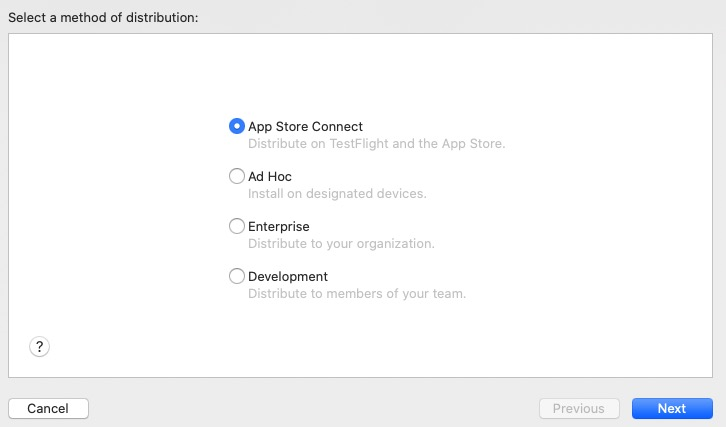Click the TestFlight and App Store description
This screenshot has height=427, width=726.
click(x=376, y=144)
